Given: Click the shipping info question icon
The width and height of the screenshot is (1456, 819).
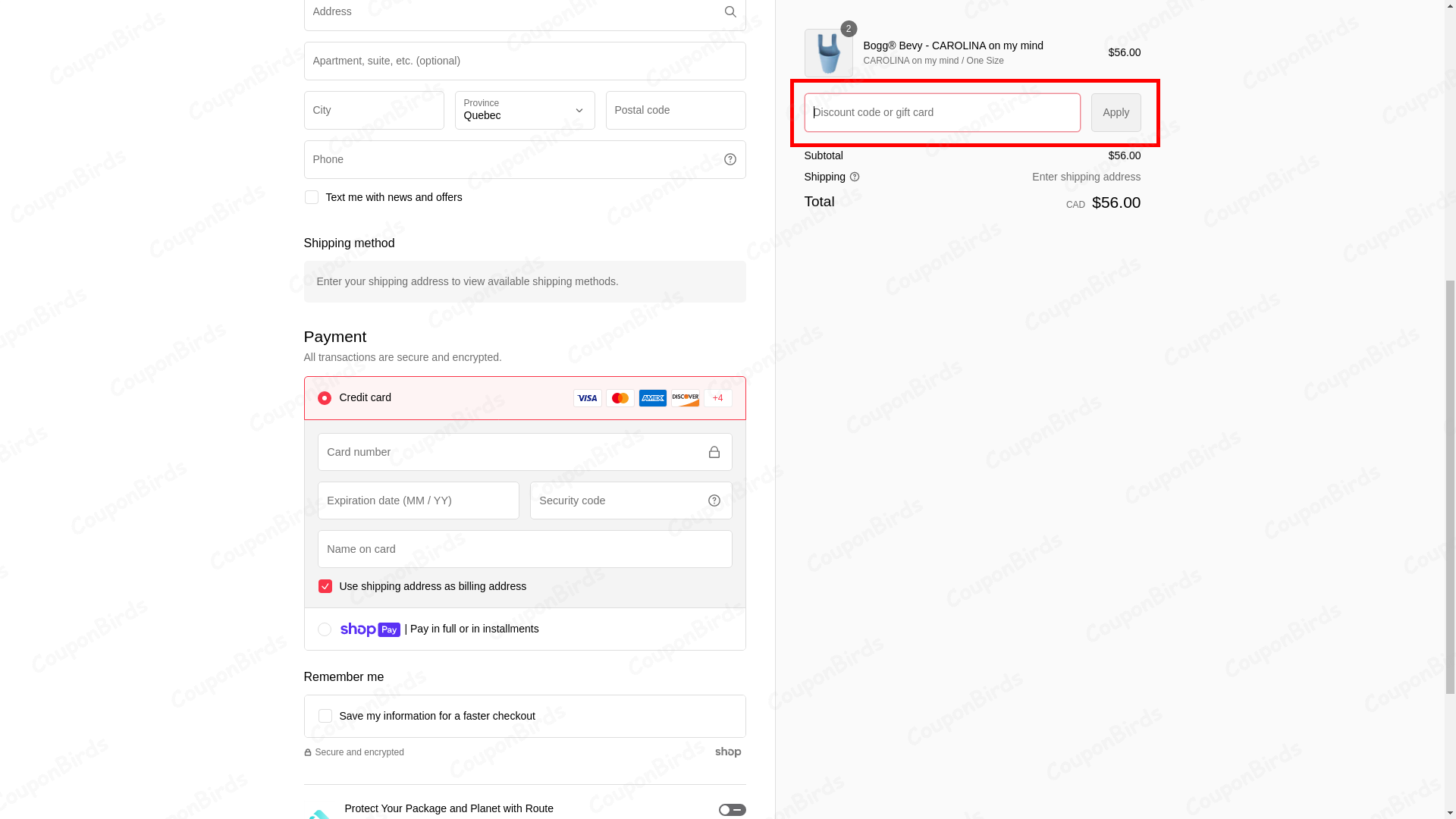Looking at the screenshot, I should [855, 177].
